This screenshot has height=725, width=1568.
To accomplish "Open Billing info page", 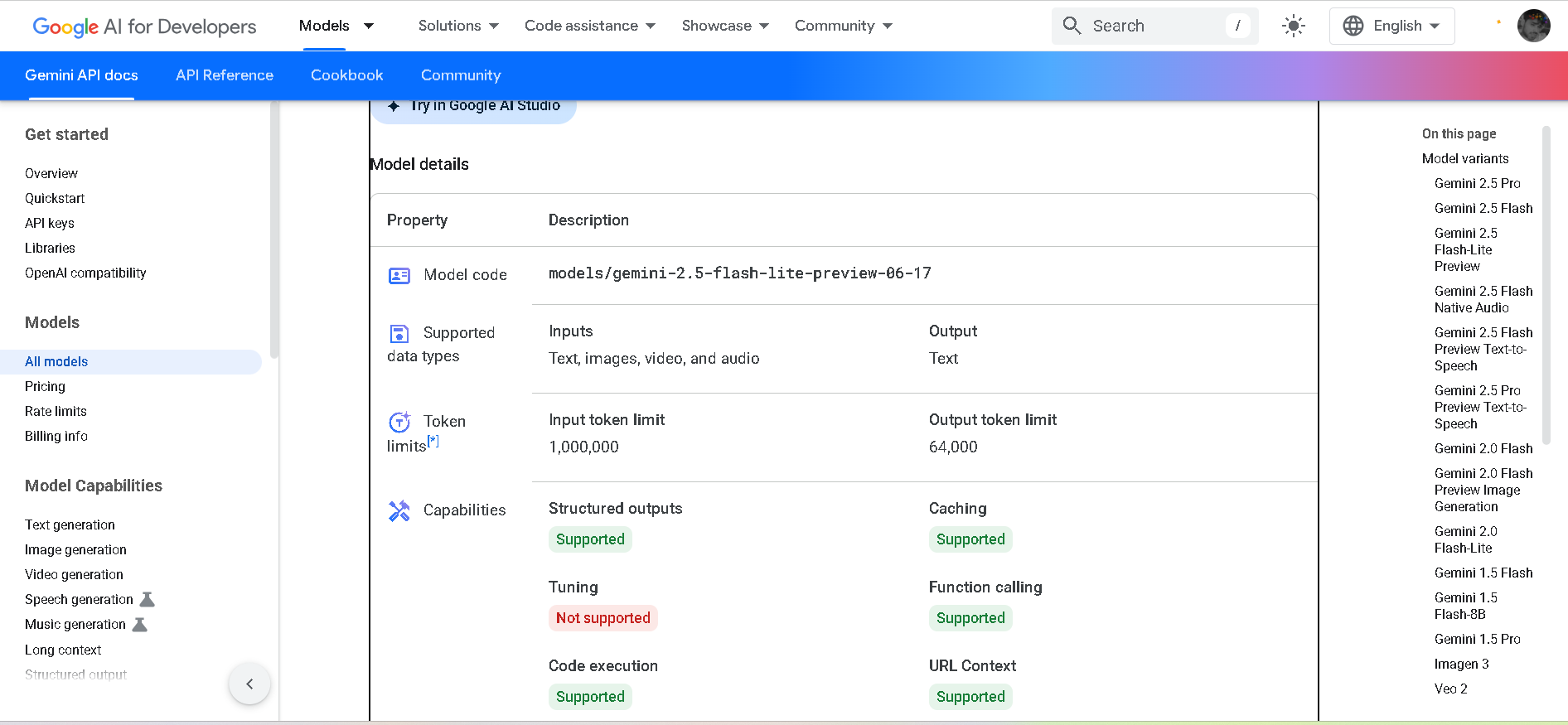I will click(x=56, y=436).
